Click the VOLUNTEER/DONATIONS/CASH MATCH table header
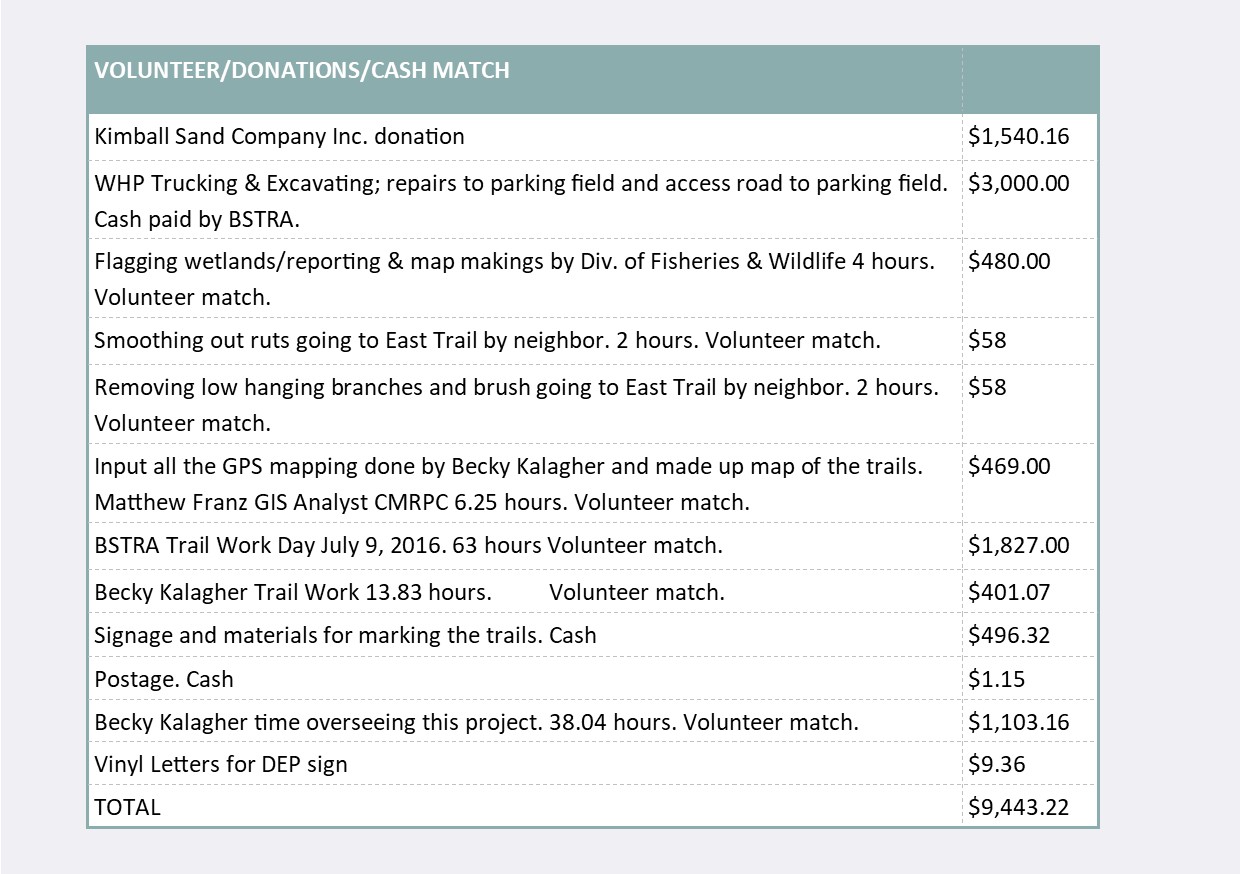Image resolution: width=1240 pixels, height=874 pixels. point(302,71)
